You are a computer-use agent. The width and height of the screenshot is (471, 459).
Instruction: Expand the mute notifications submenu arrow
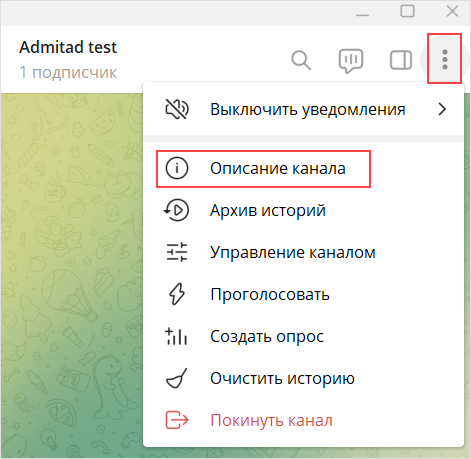coord(442,109)
